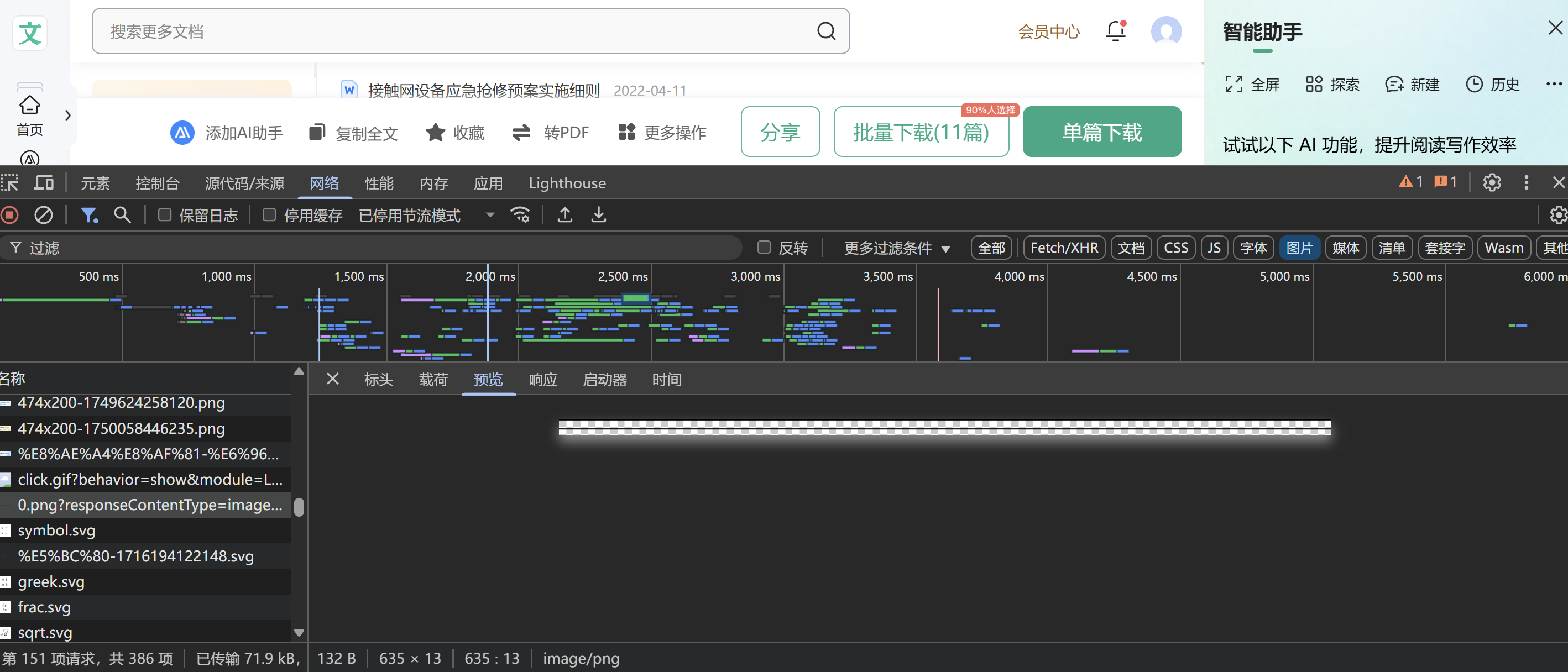Switch to the 控制台 DevTools tab
This screenshot has width=1568, height=672.
pos(157,183)
